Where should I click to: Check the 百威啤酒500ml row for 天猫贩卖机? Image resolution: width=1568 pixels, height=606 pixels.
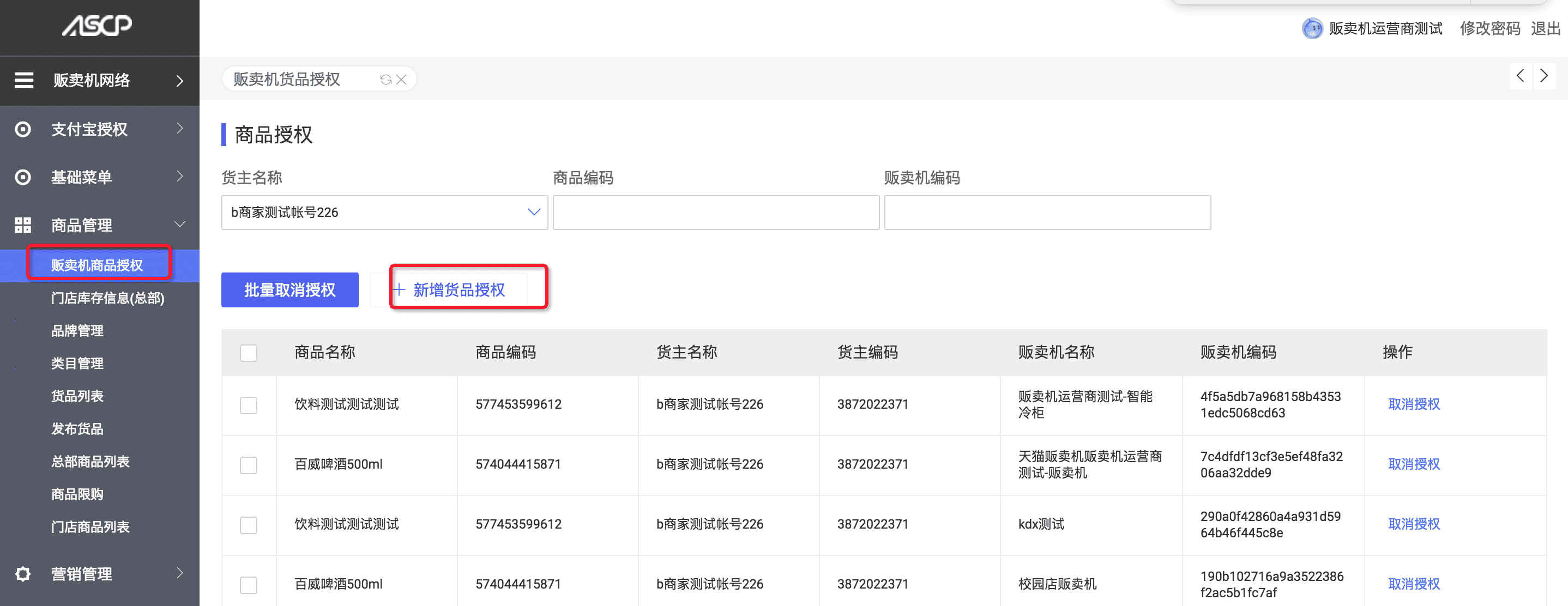click(249, 465)
